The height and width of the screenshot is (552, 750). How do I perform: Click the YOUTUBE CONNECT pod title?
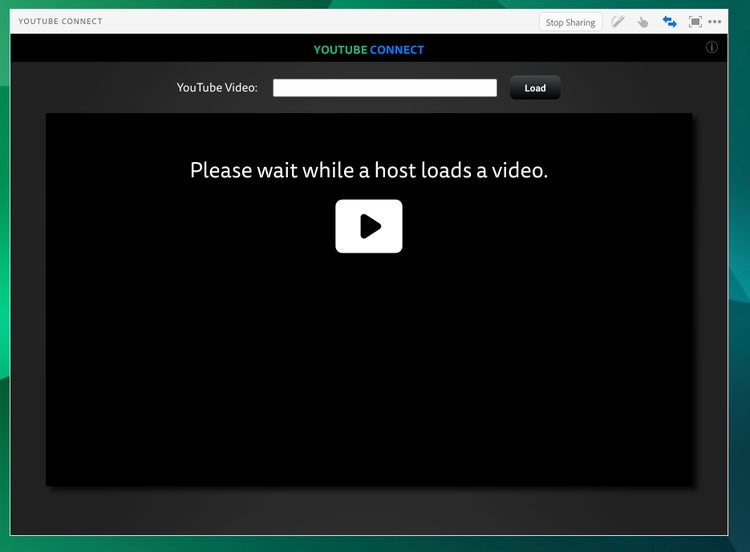(60, 21)
